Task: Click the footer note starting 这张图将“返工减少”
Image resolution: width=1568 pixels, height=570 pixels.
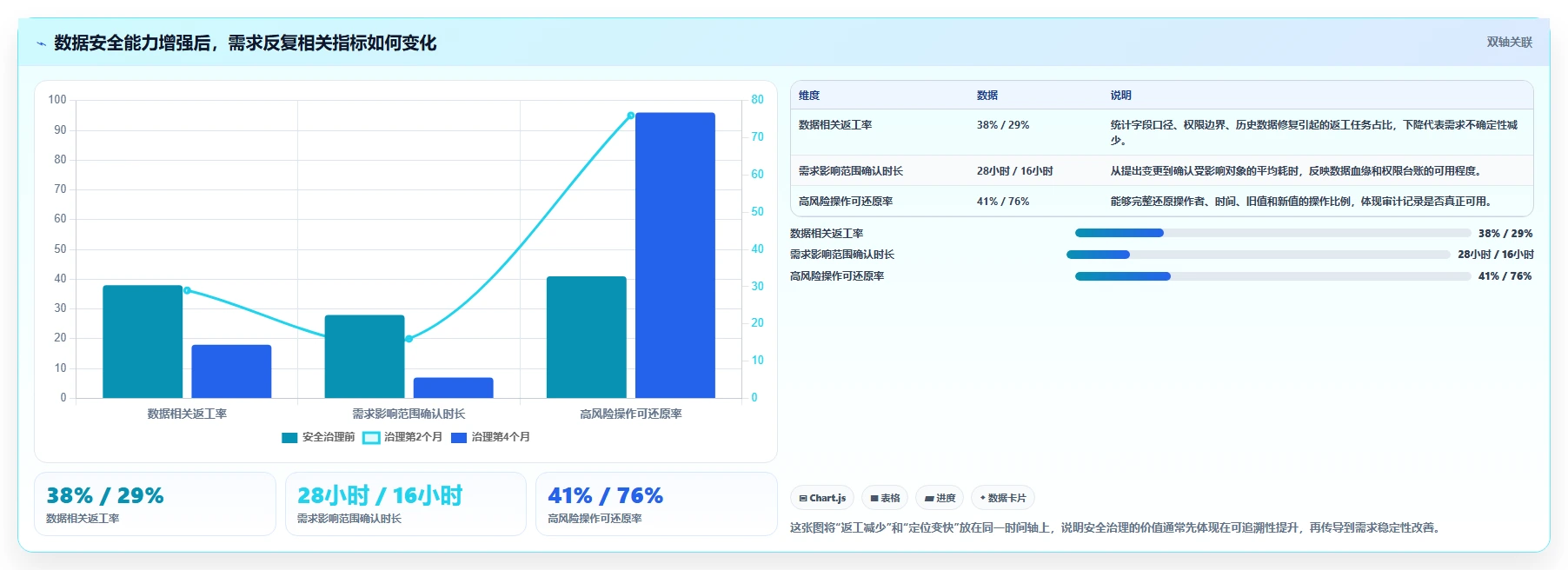Action: [1117, 527]
